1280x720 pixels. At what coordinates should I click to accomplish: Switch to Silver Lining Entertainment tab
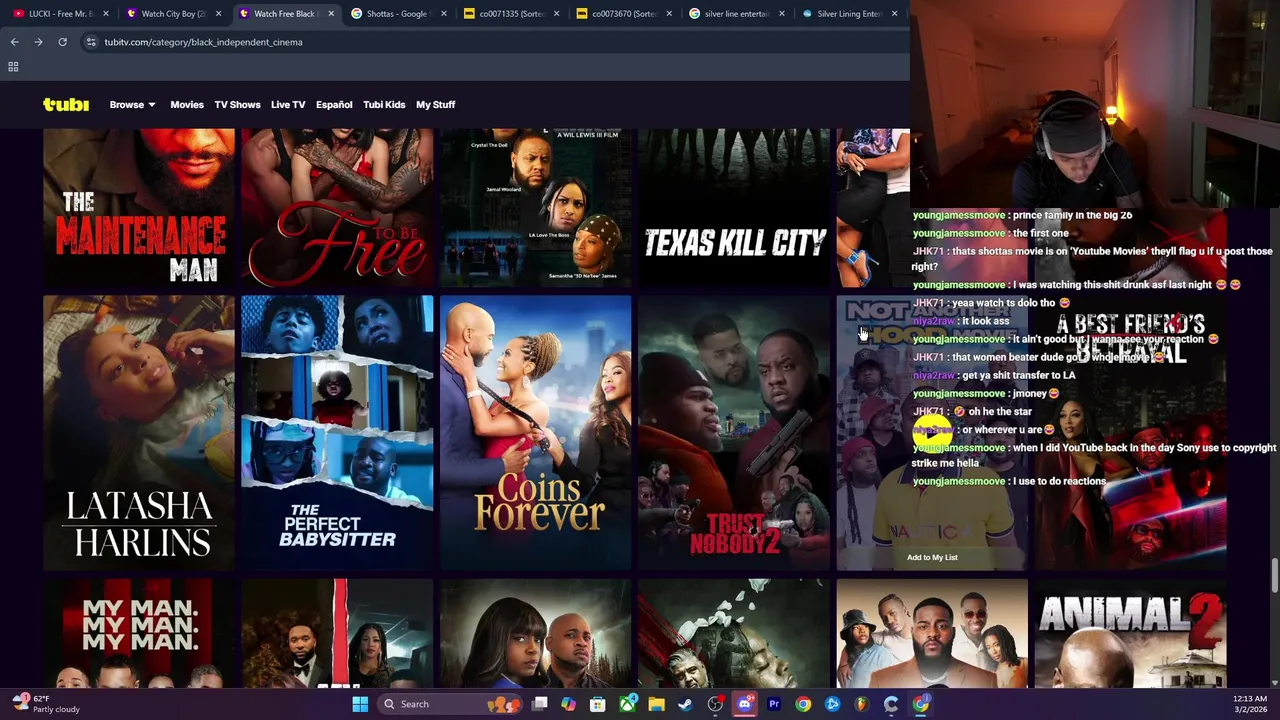pyautogui.click(x=850, y=14)
